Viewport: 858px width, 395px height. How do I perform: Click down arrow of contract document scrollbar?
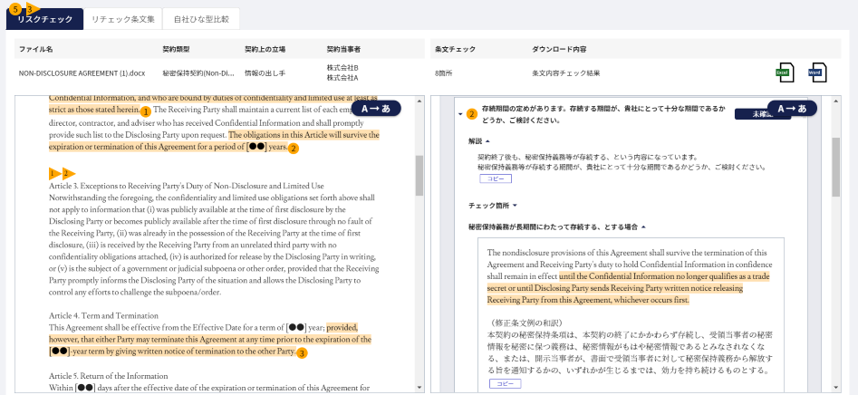(x=419, y=386)
